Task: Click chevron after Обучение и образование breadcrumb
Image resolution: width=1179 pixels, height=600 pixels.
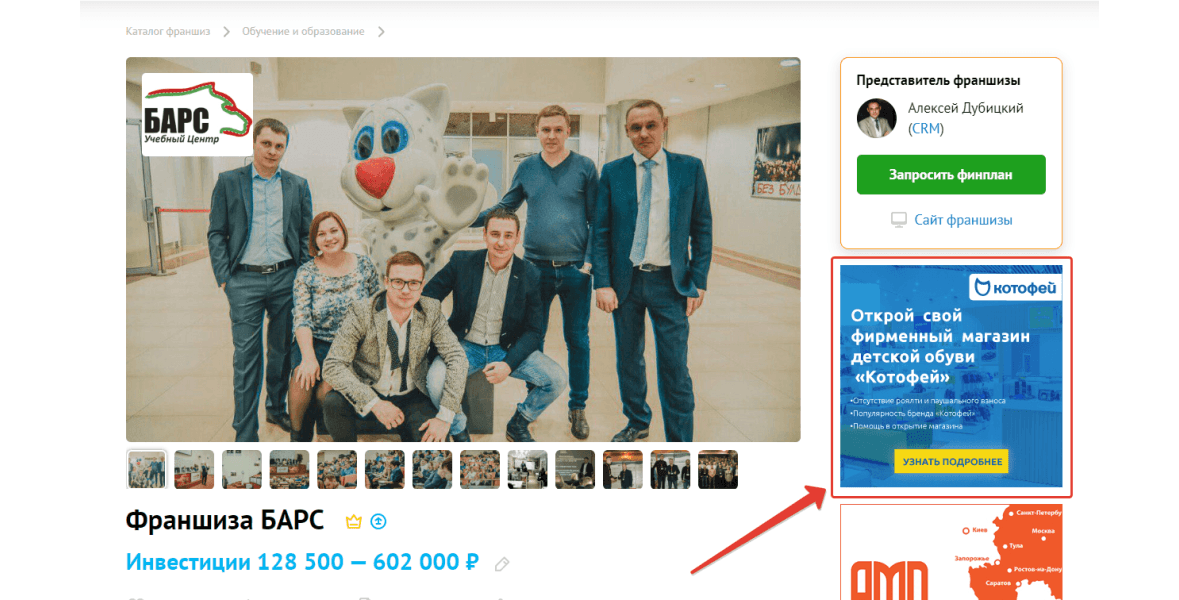Action: pos(381,32)
